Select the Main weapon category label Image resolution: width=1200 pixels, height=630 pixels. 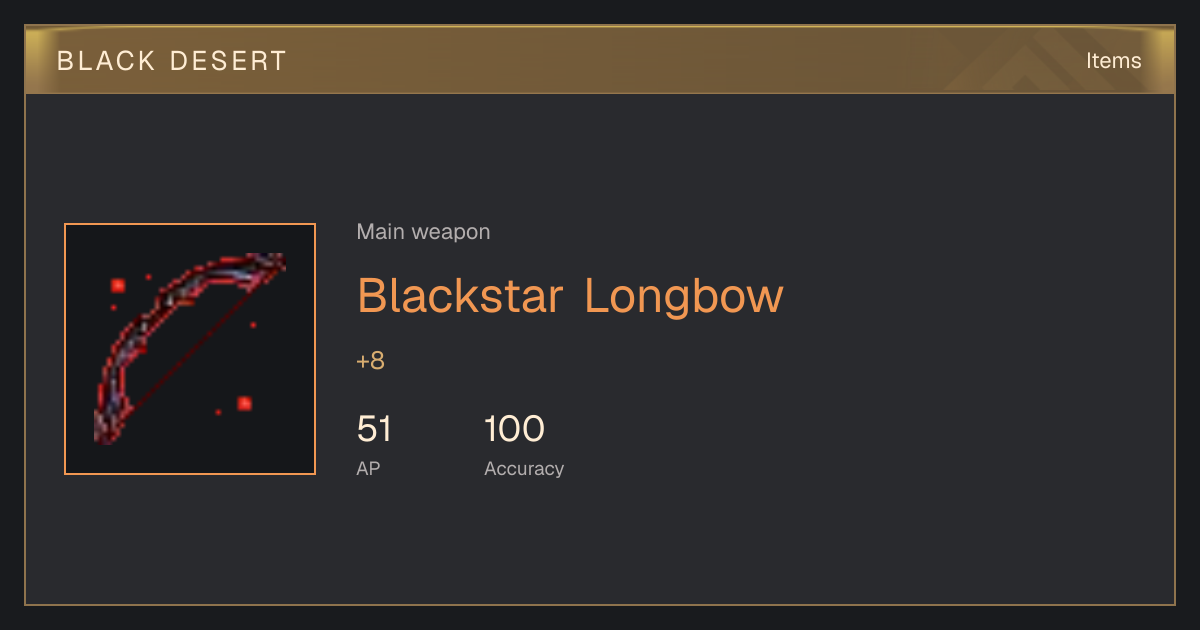tap(423, 232)
